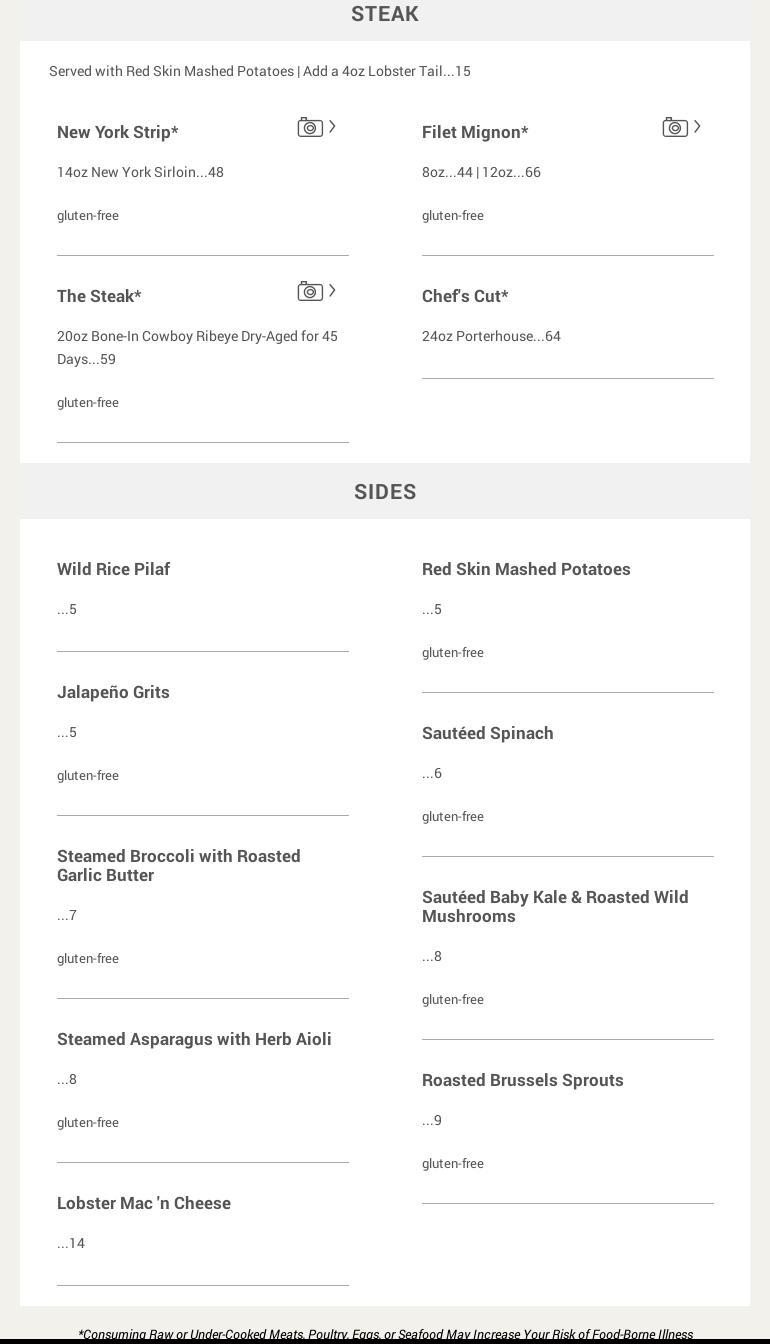Select the Filet Mignon item title
This screenshot has width=770, height=1344.
click(x=475, y=132)
